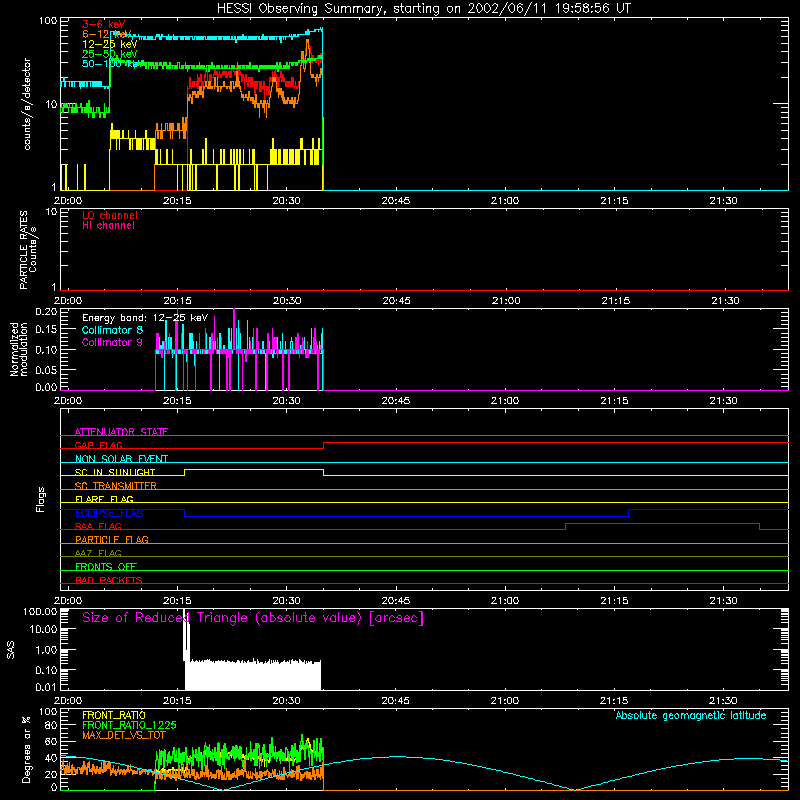Screen dimensions: 800x800
Task: Click the HESSI Observing Summary title text
Action: pyautogui.click(x=423, y=9)
